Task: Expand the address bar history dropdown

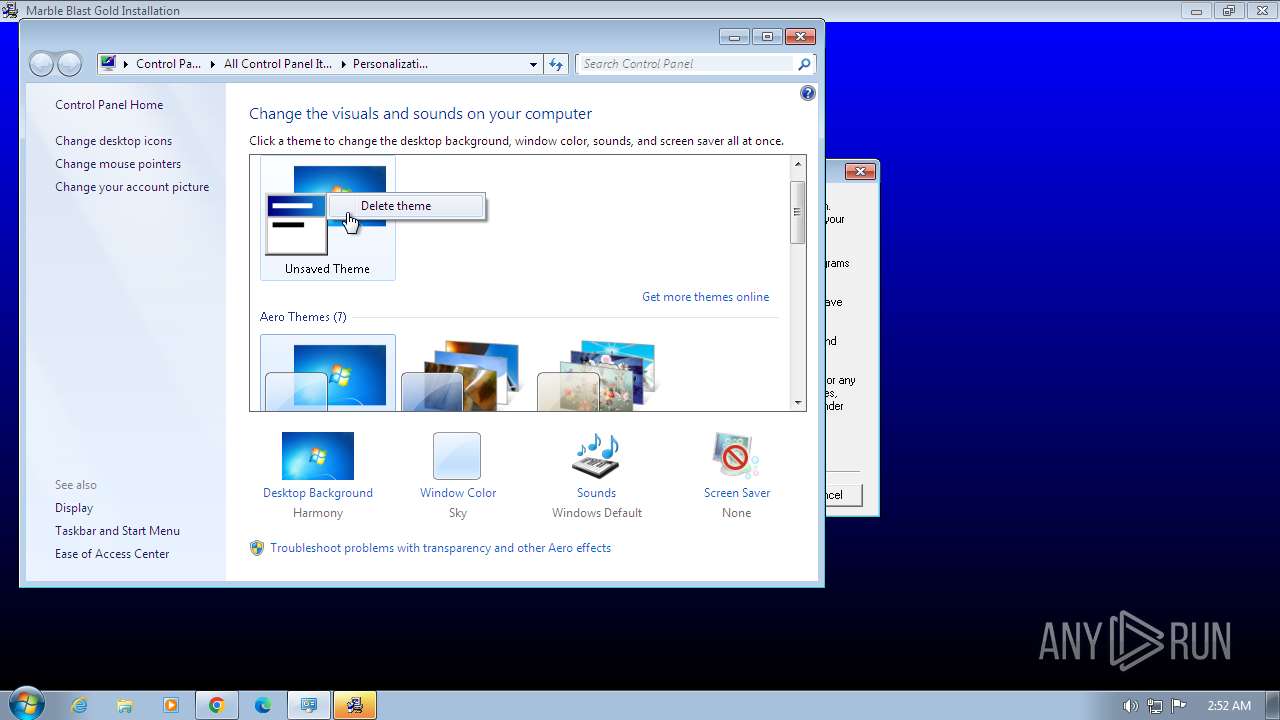Action: point(533,64)
